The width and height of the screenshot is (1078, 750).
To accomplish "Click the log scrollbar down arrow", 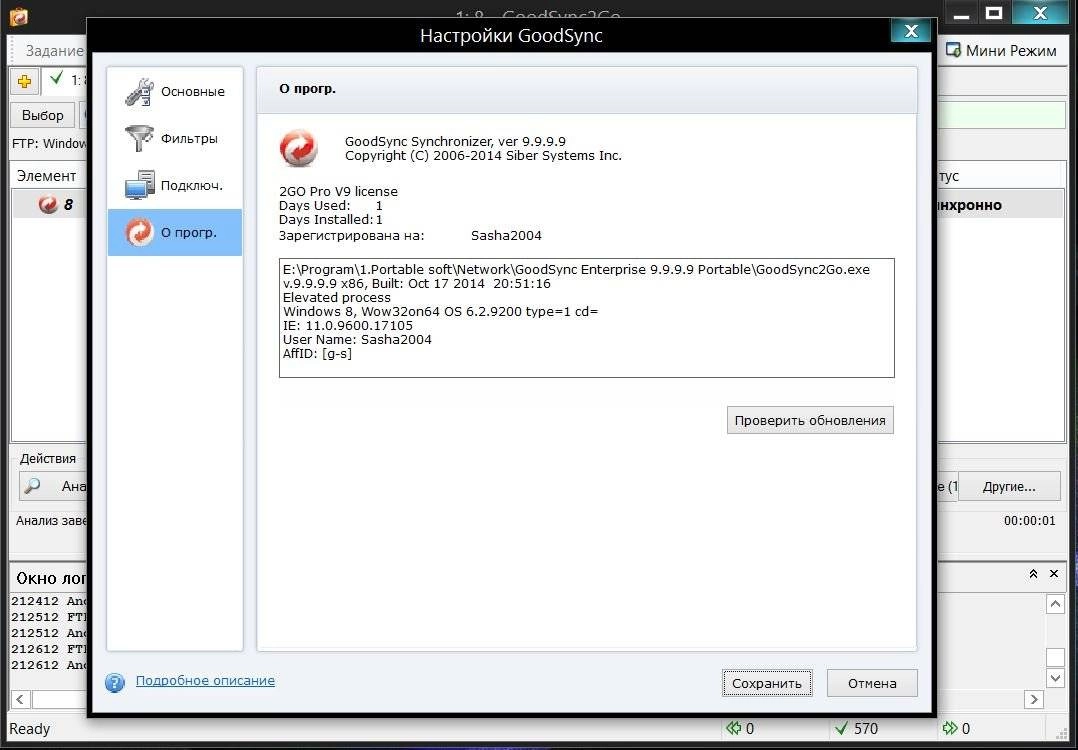I will [x=1055, y=678].
